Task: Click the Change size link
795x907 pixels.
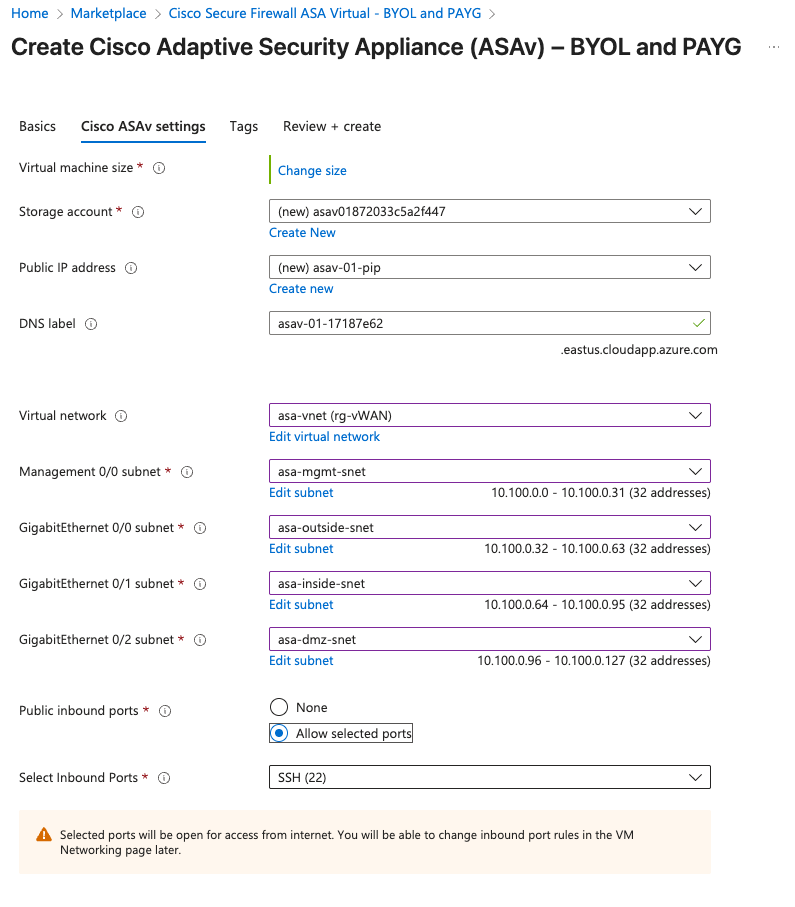Action: coord(312,171)
